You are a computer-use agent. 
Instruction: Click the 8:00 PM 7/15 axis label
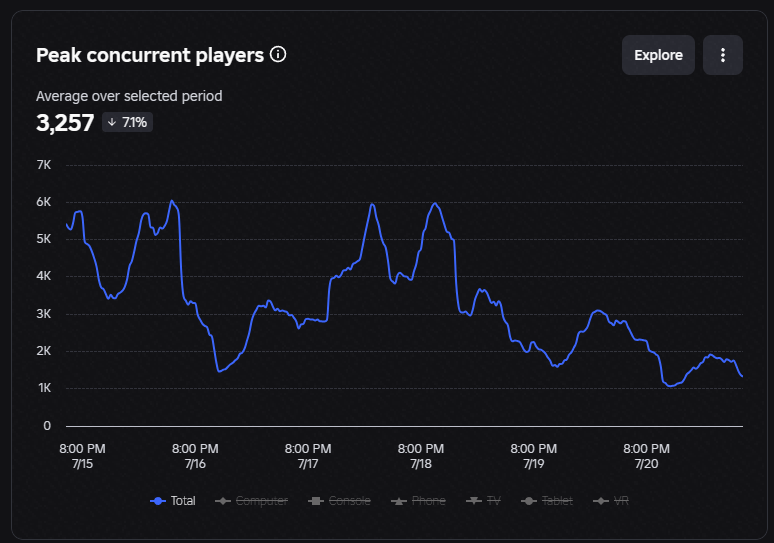click(x=82, y=456)
